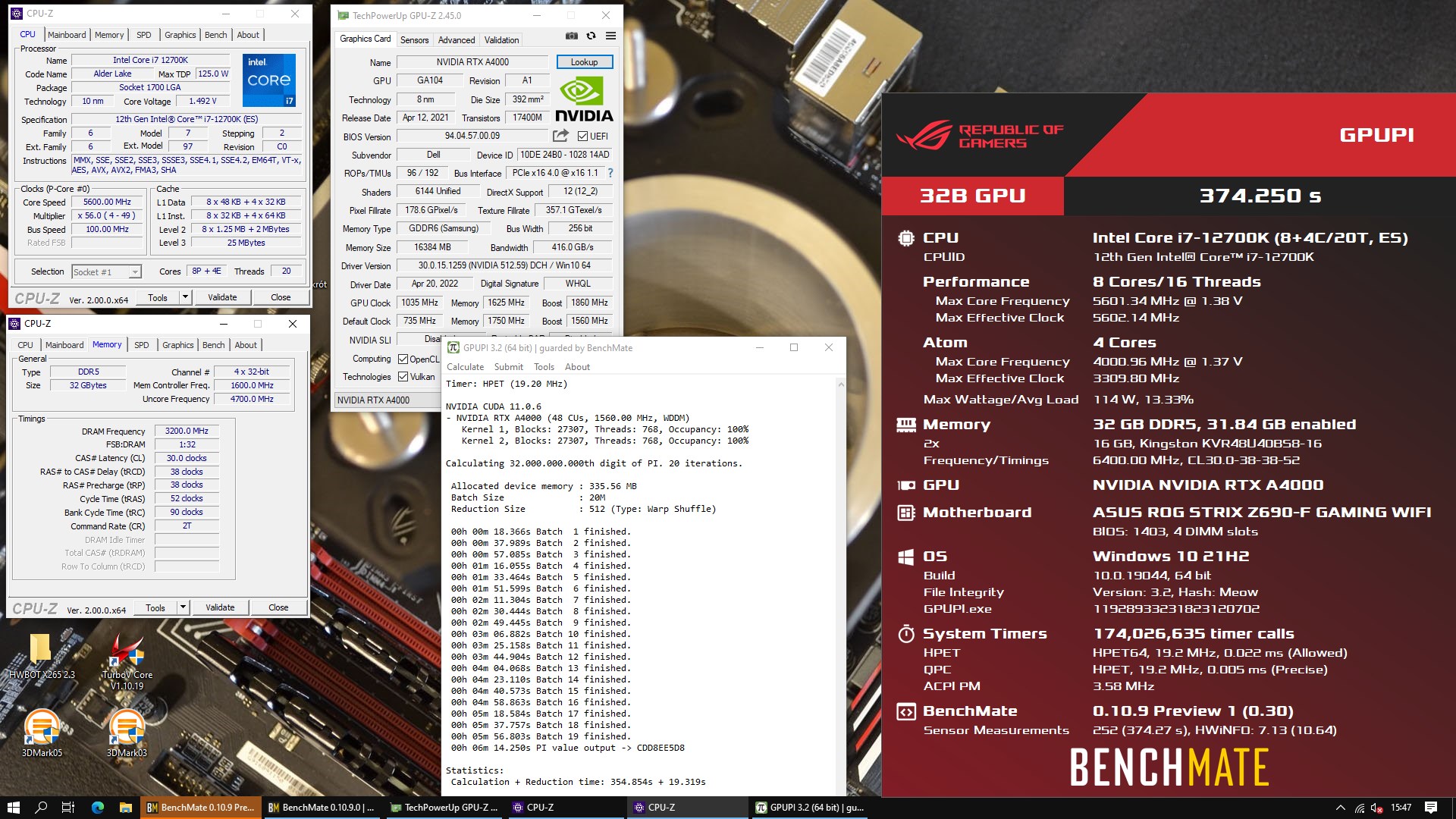Switch to BenchMate 0.10.9 Pre taskbar window

(201, 808)
